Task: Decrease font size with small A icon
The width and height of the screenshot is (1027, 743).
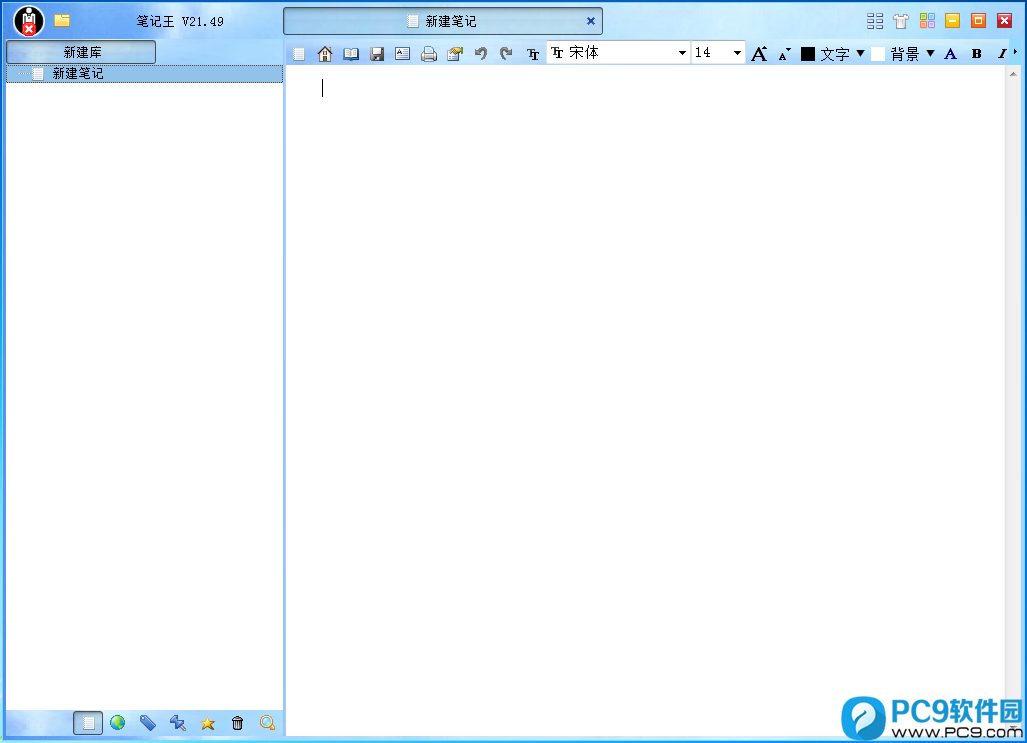Action: pos(784,54)
